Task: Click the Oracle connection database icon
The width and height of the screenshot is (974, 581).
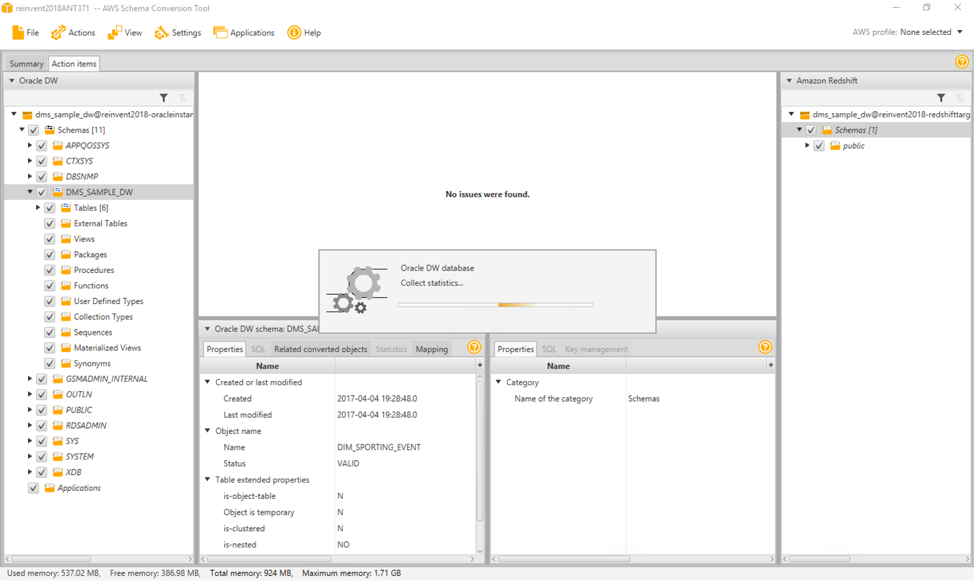Action: click(27, 114)
